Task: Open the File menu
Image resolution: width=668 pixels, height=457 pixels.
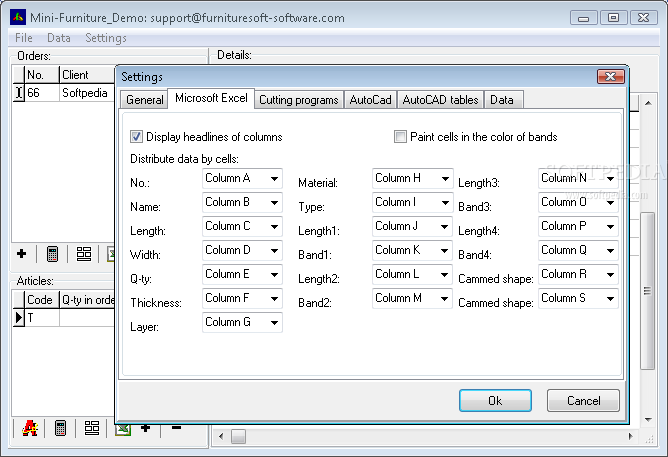Action: (x=23, y=38)
